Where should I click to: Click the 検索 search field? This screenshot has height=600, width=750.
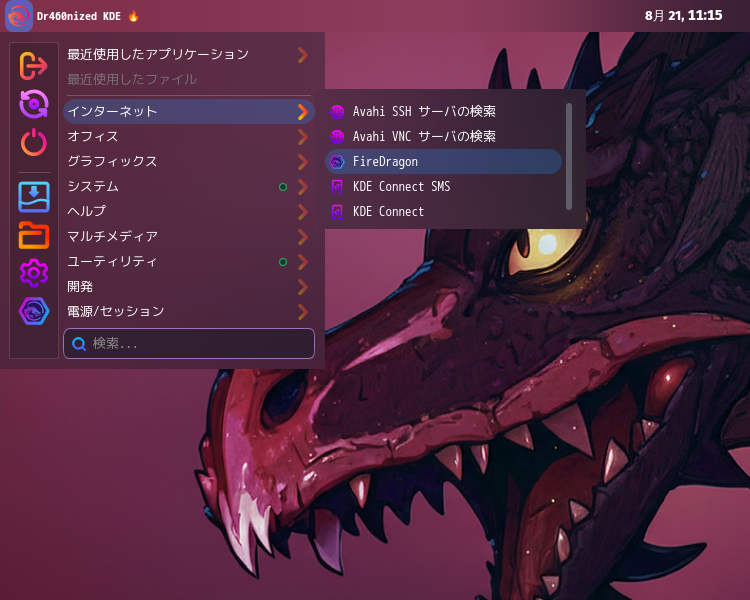click(188, 344)
